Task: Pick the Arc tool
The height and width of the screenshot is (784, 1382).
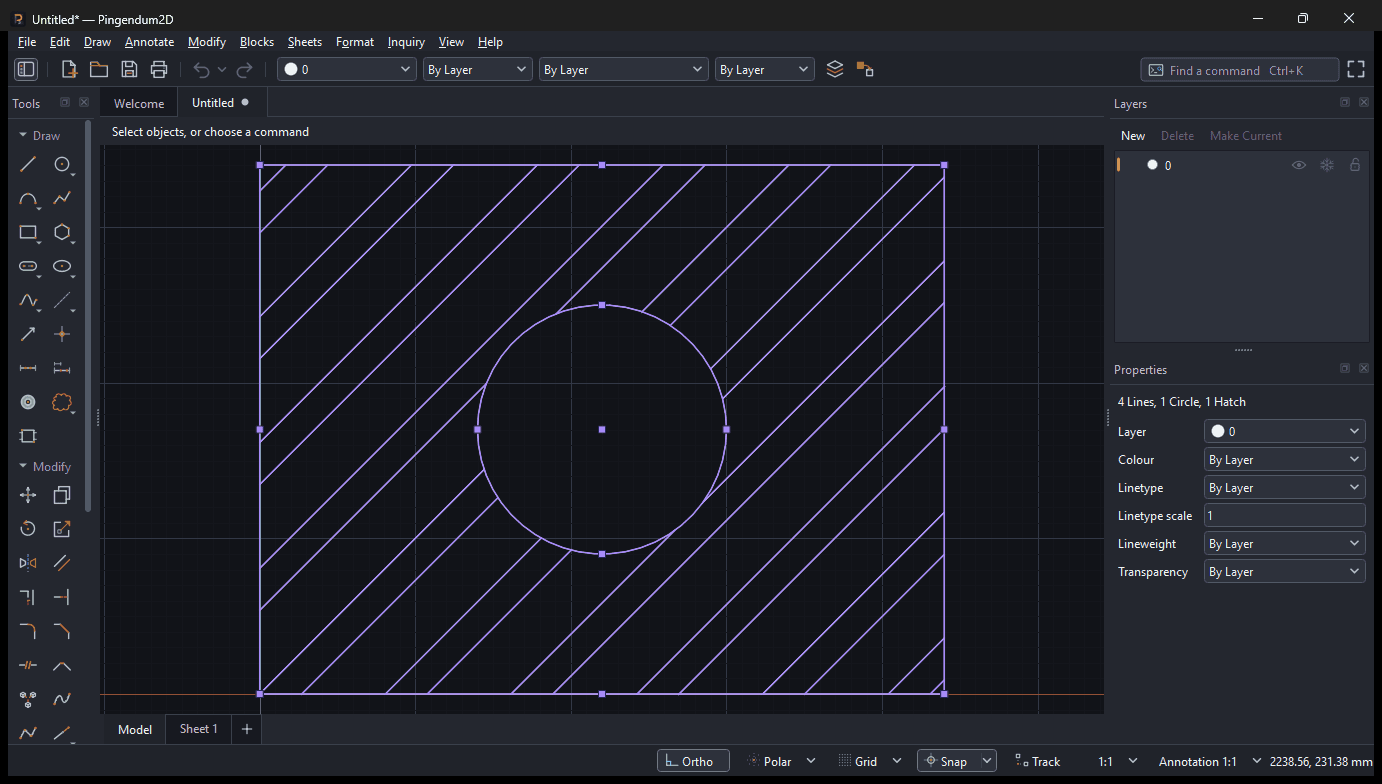Action: pyautogui.click(x=28, y=199)
